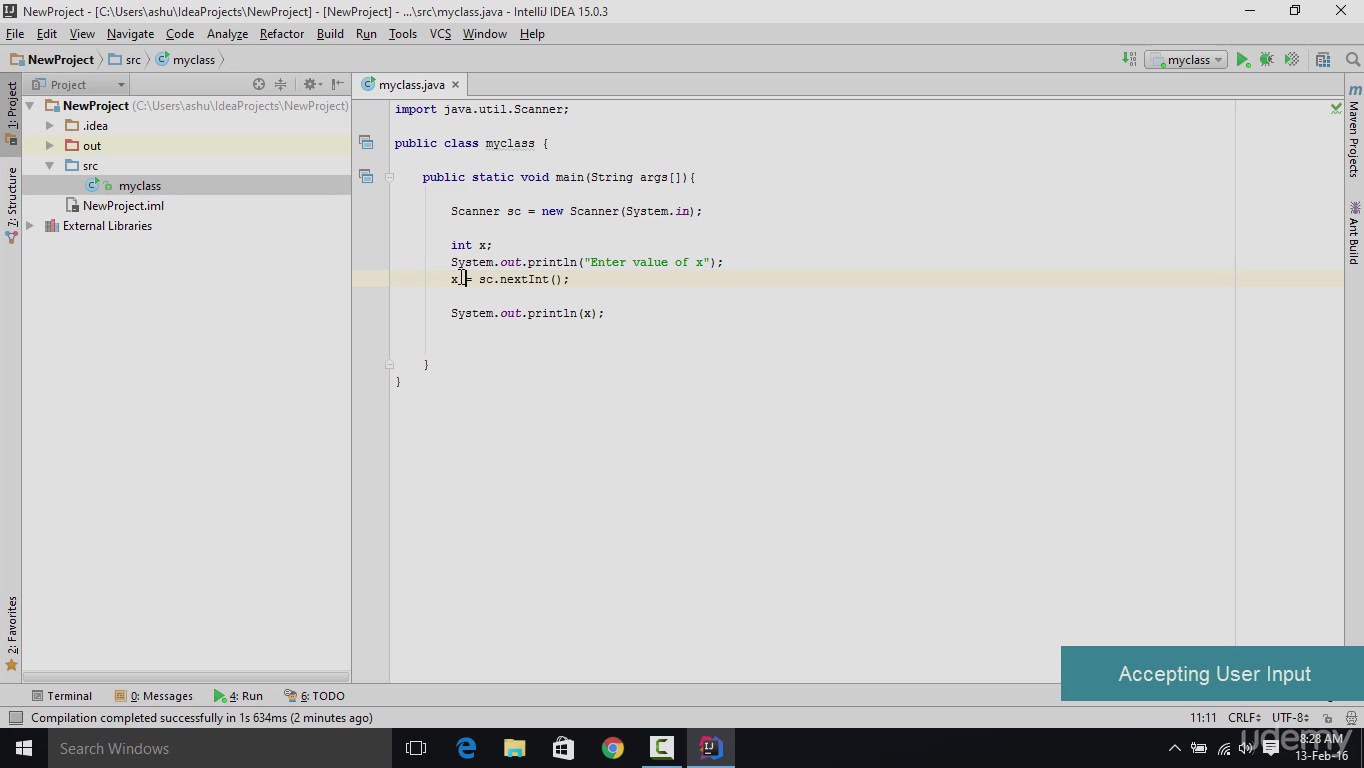Select the myclass.java editor tab
The image size is (1364, 768).
point(410,85)
